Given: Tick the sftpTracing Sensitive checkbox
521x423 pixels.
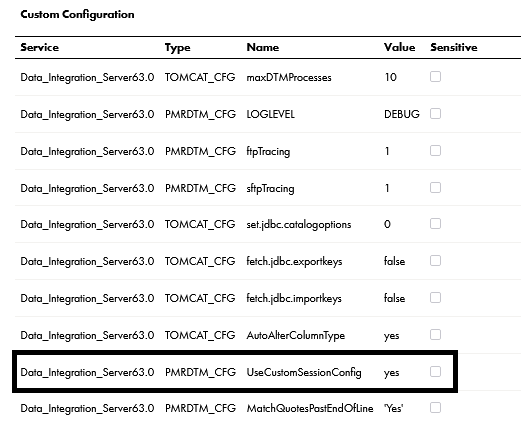Looking at the screenshot, I should [435, 188].
